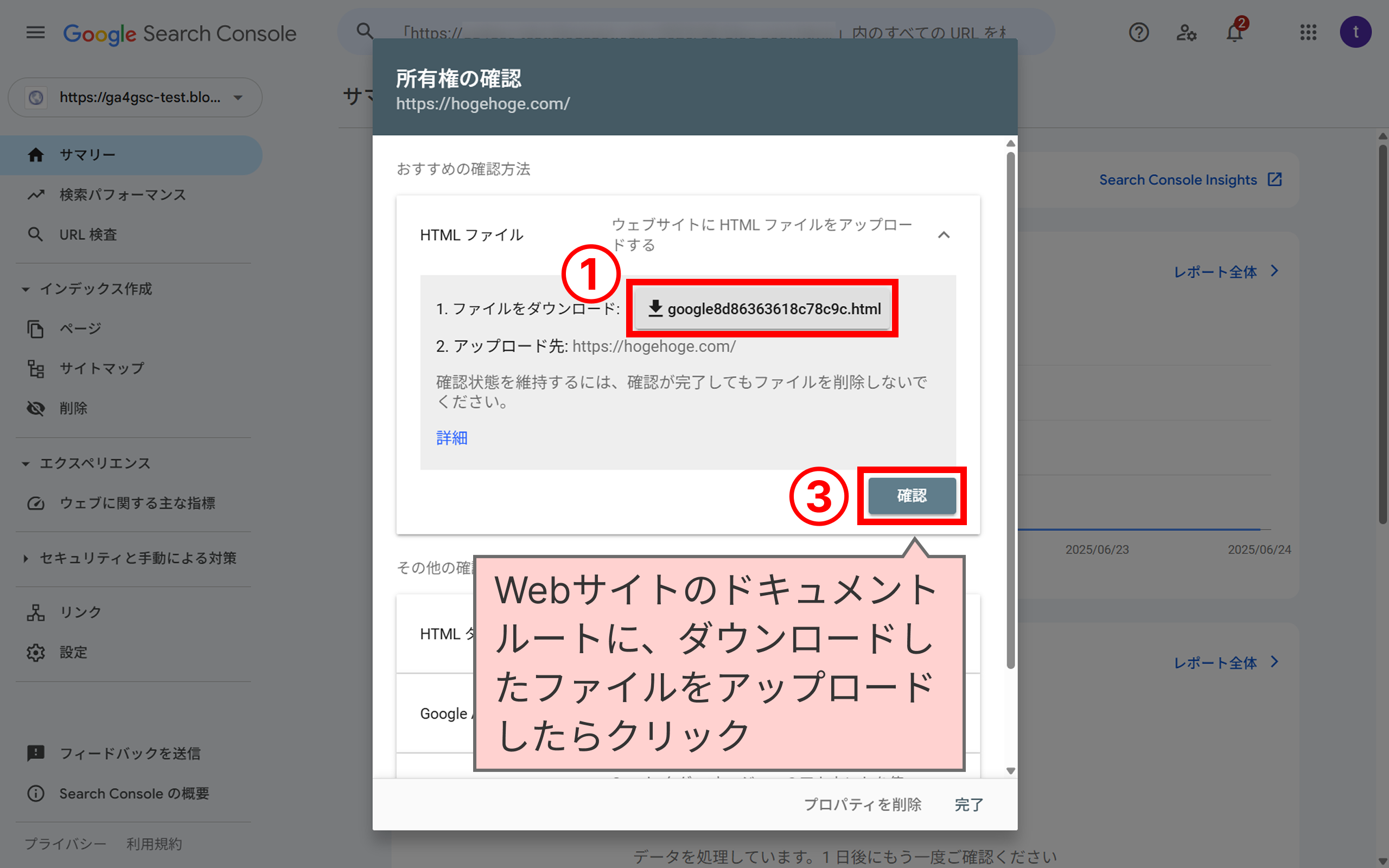Open the user settings people icon
The width and height of the screenshot is (1389, 868).
pyautogui.click(x=1186, y=33)
